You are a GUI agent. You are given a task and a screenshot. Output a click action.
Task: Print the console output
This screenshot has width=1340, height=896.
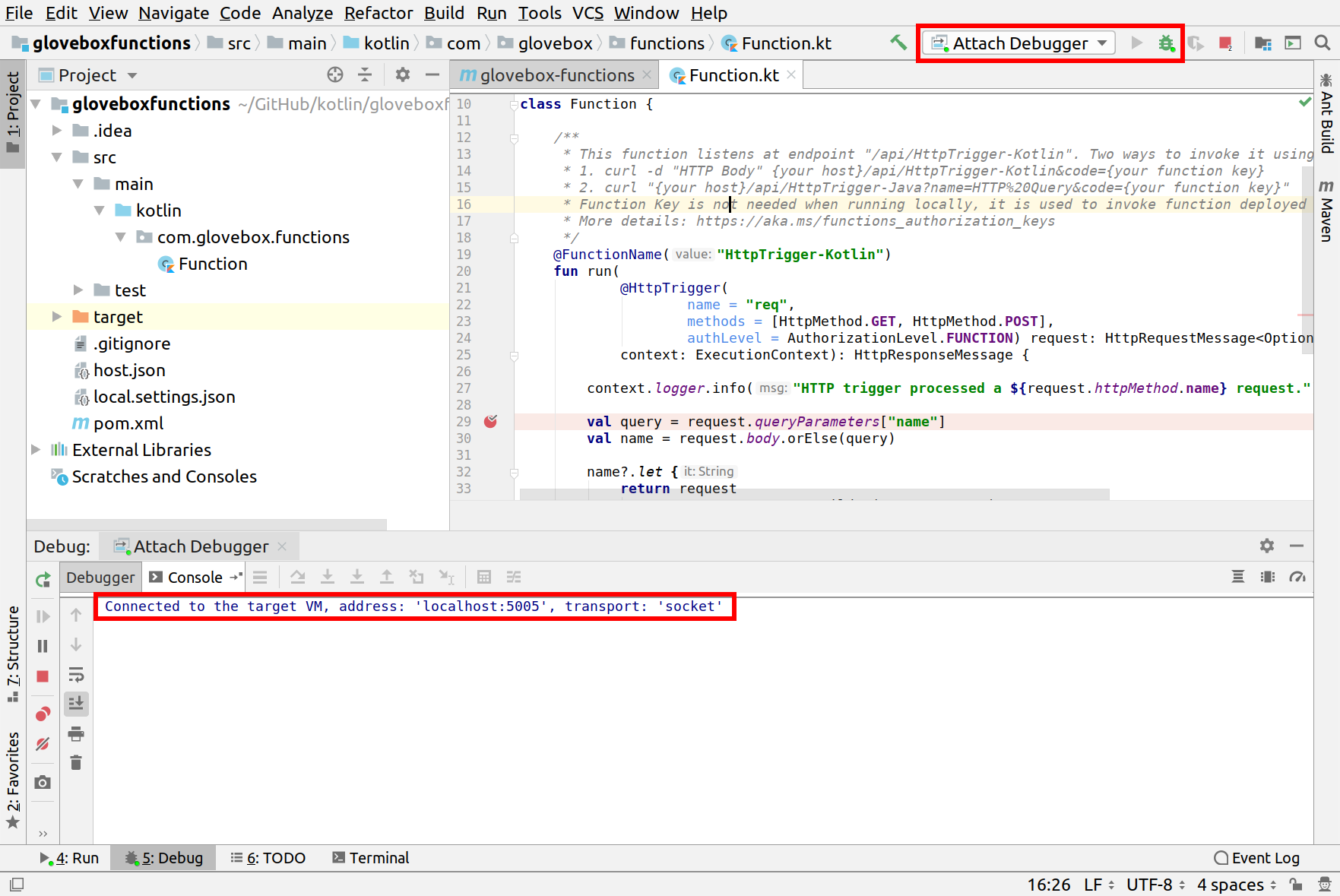click(76, 734)
